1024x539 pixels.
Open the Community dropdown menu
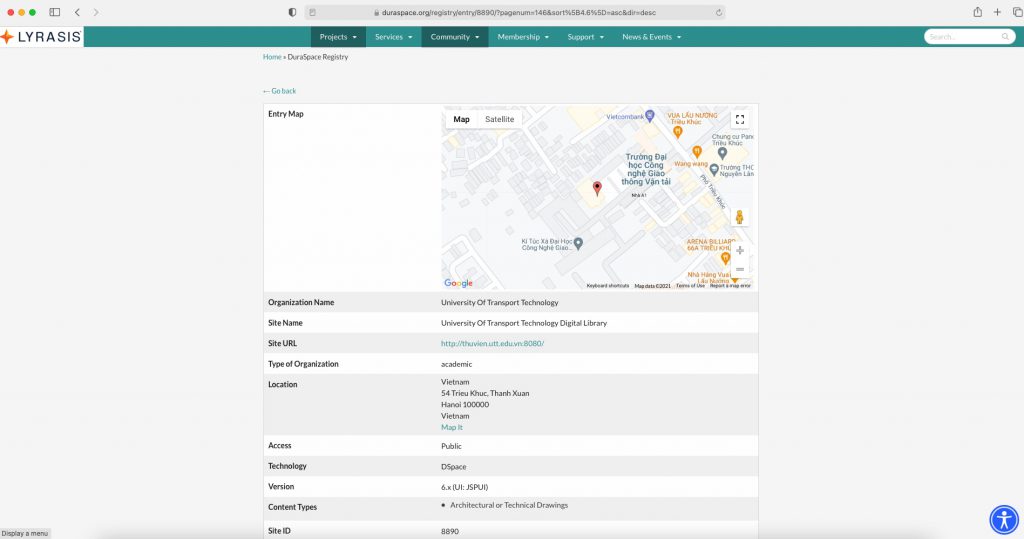(455, 37)
